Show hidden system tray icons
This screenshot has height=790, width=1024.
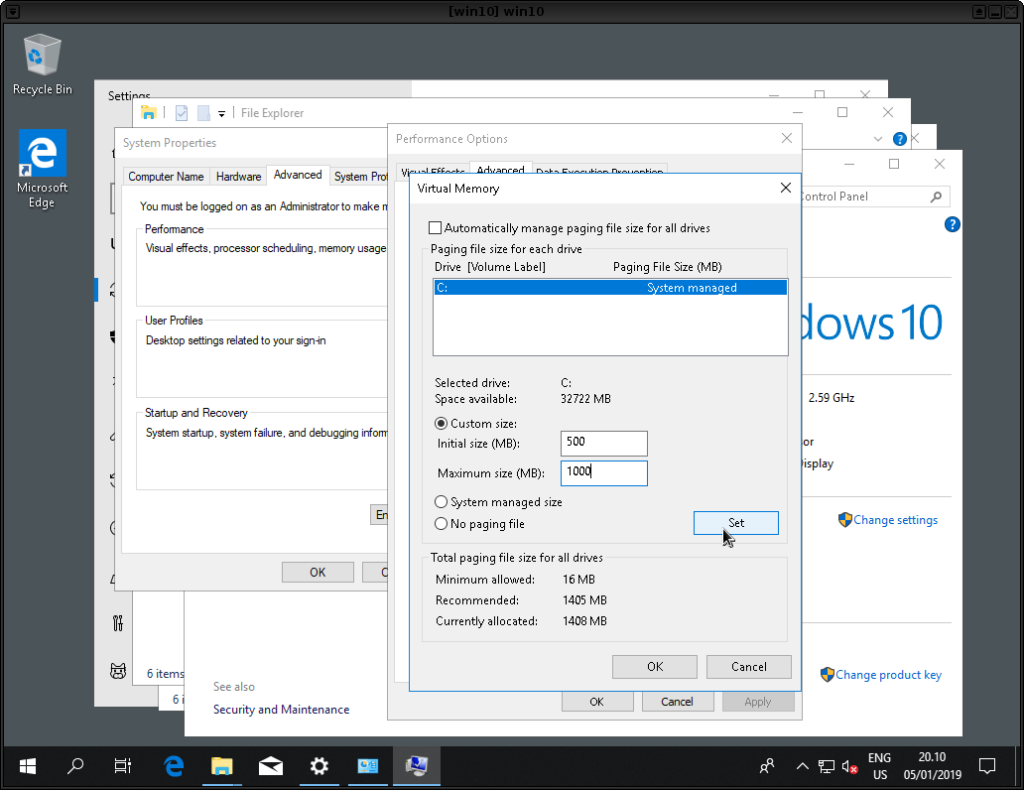803,766
